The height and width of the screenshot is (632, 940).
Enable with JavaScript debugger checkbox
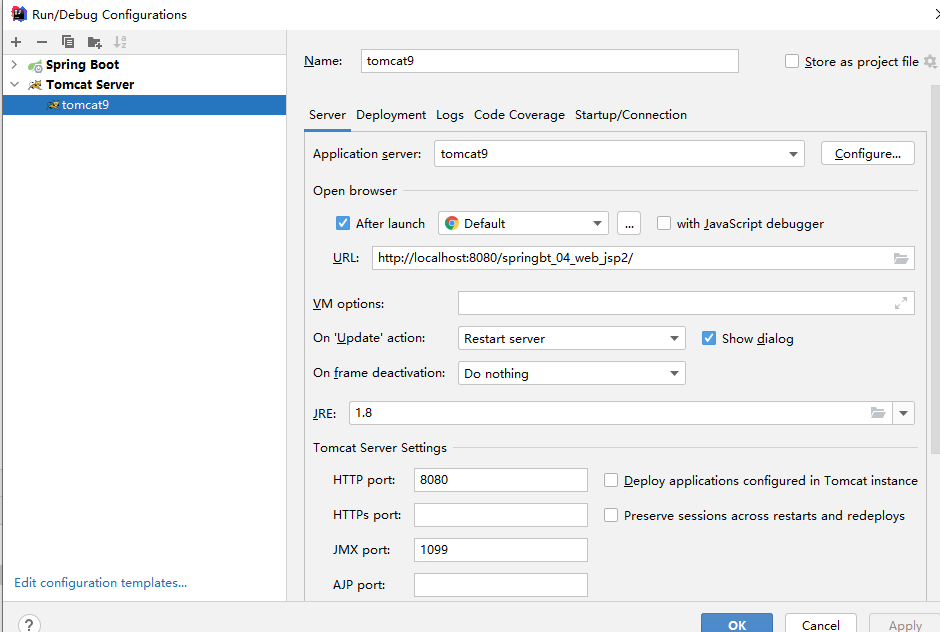(663, 224)
